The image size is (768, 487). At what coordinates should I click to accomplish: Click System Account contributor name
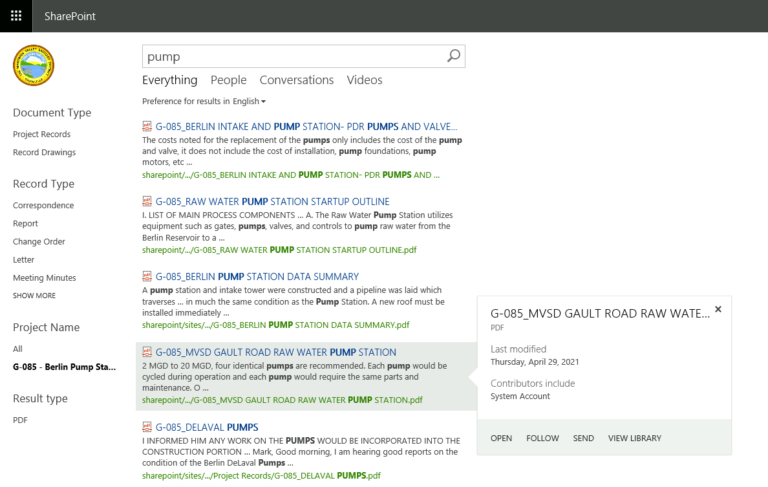(520, 396)
